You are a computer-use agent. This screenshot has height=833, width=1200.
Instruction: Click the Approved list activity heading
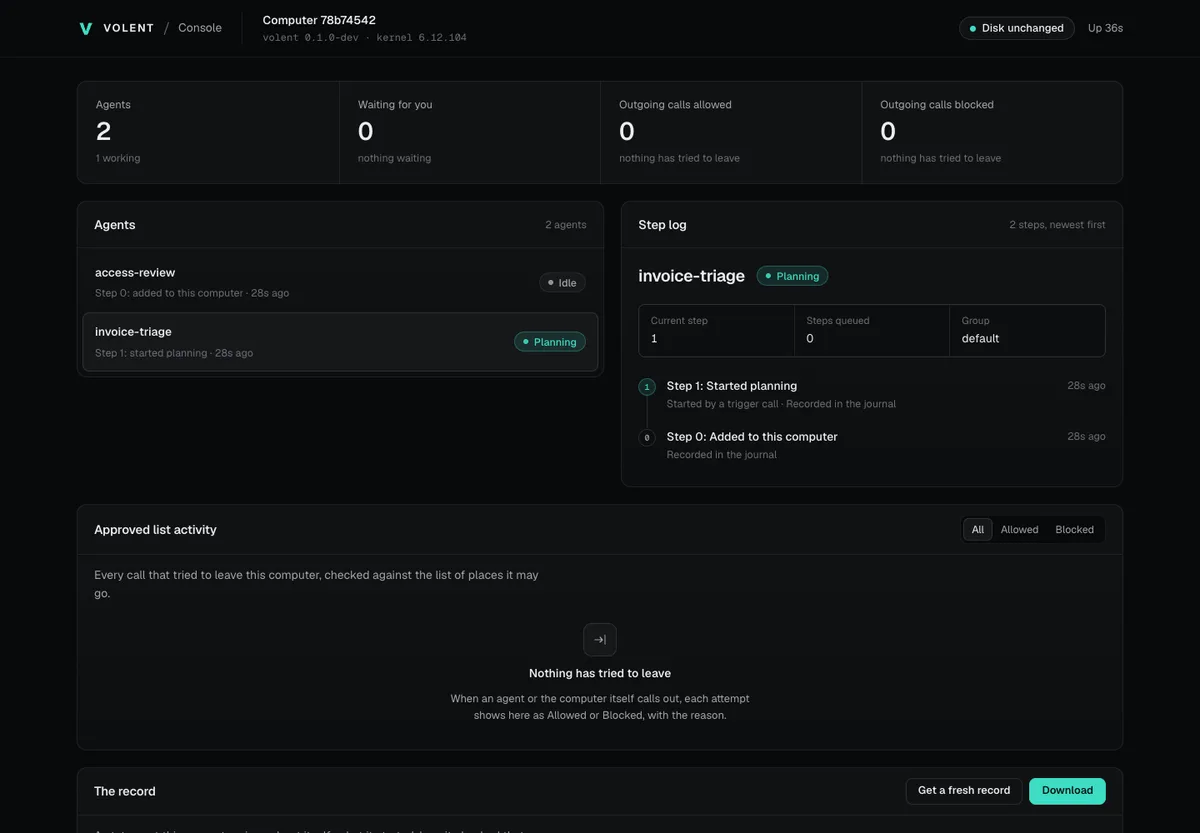(x=155, y=530)
